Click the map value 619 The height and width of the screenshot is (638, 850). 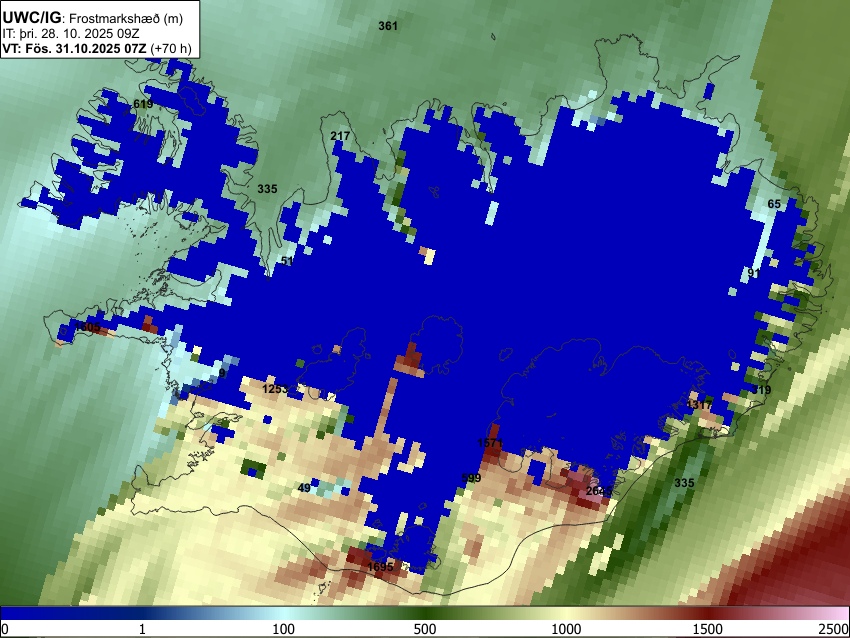143,104
